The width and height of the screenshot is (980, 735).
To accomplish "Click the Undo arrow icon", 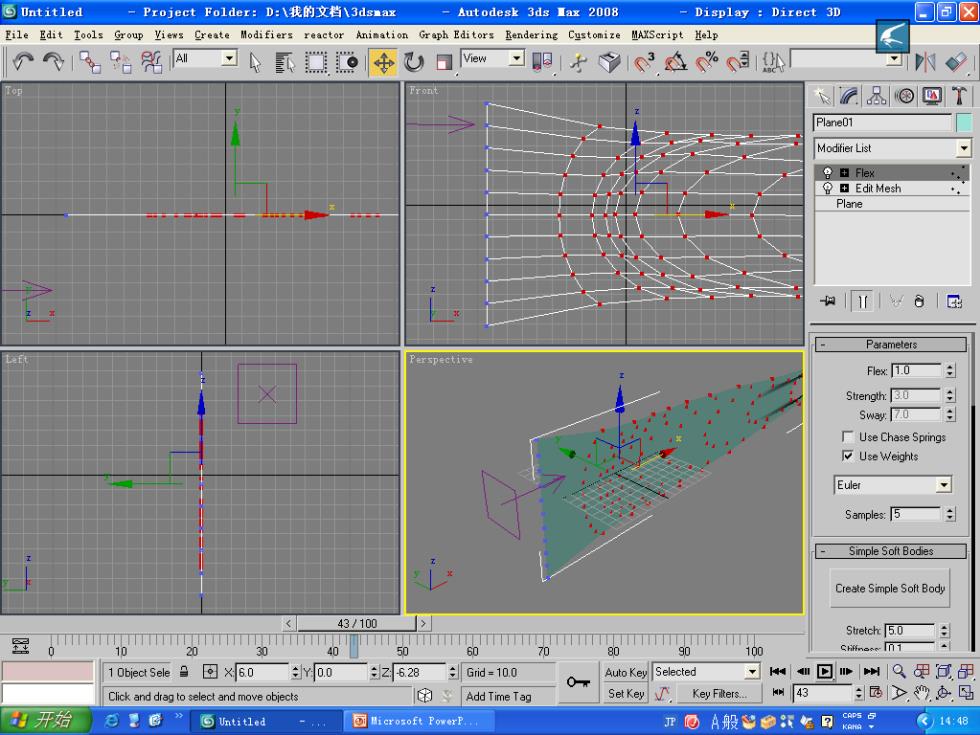I will click(23, 61).
